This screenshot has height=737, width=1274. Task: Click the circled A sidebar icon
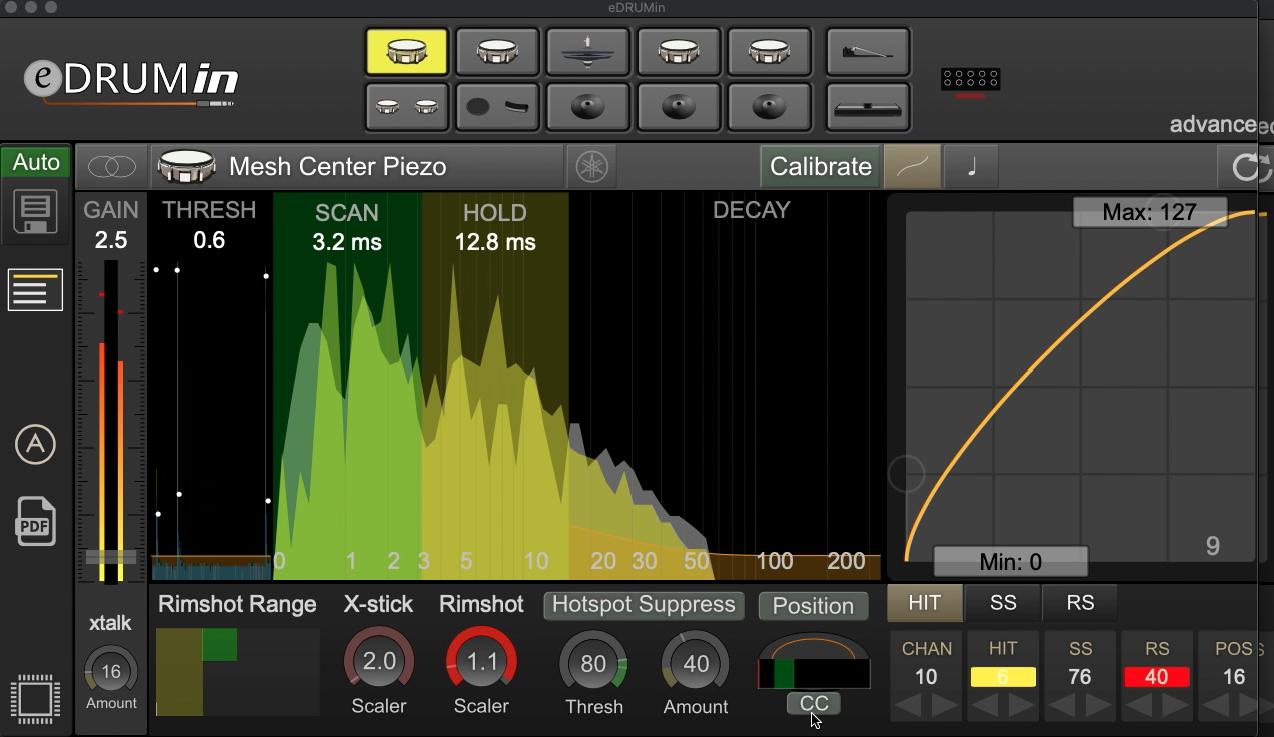pyautogui.click(x=35, y=444)
